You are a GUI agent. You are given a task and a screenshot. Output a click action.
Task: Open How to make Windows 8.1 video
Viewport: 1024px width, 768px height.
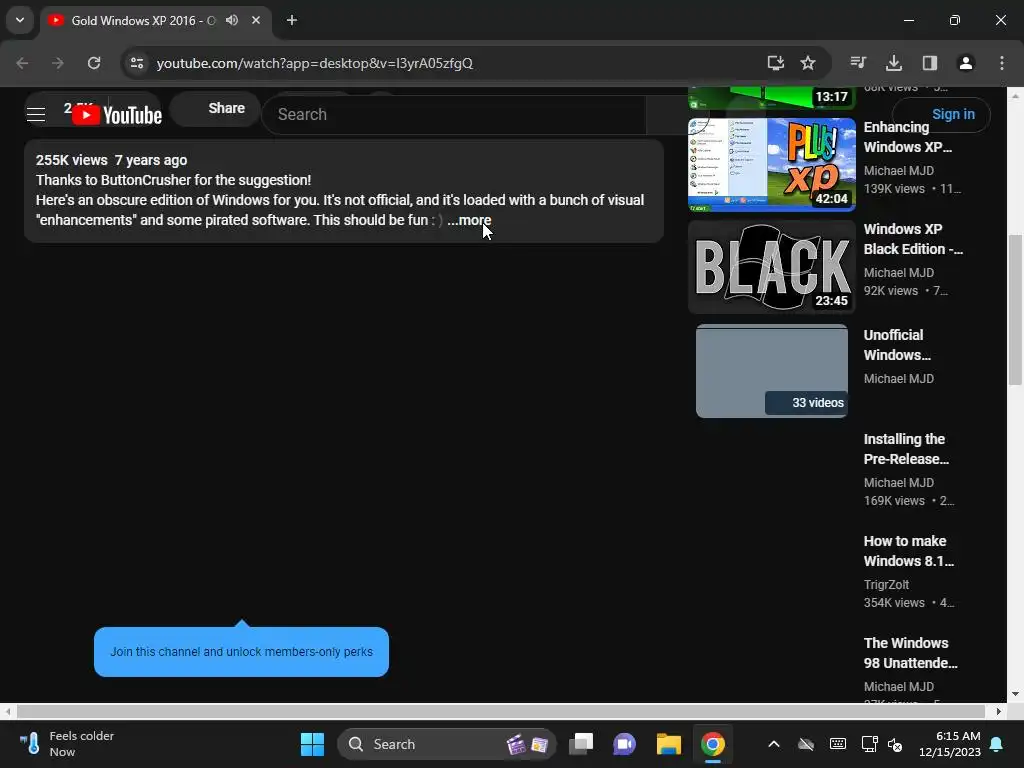[x=908, y=551]
